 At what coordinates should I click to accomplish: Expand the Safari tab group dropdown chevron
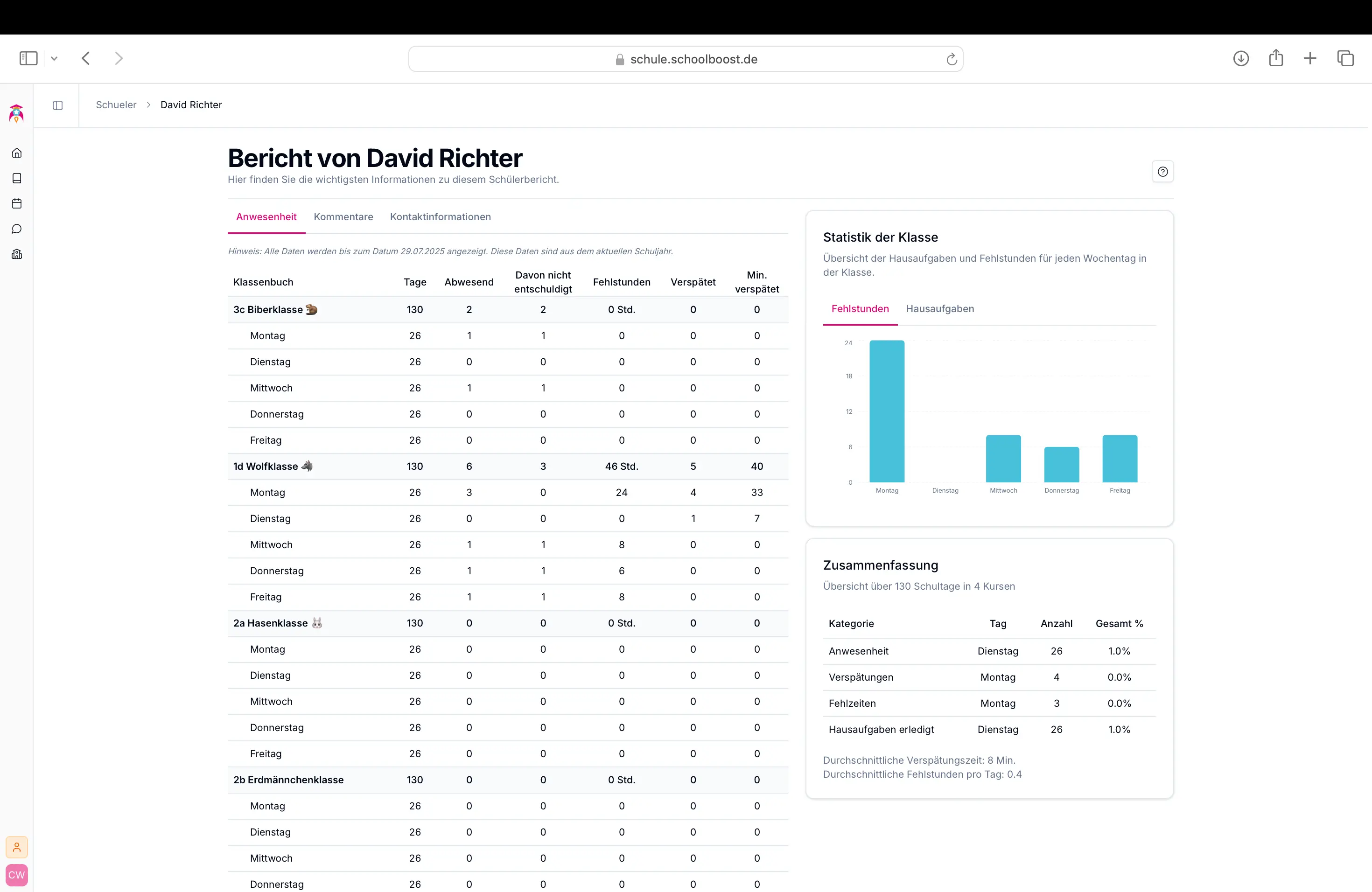click(x=54, y=58)
